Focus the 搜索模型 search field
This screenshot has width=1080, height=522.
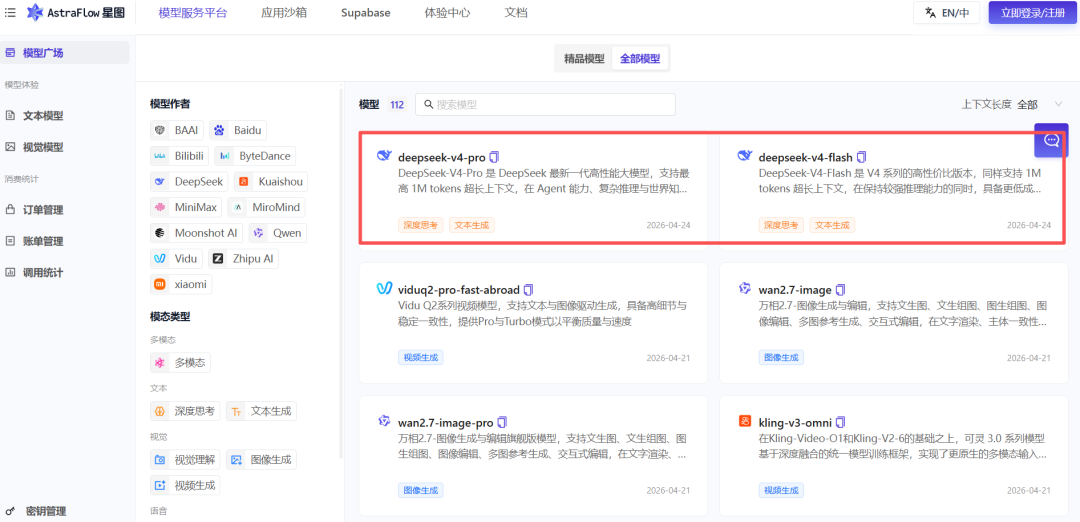tap(545, 105)
